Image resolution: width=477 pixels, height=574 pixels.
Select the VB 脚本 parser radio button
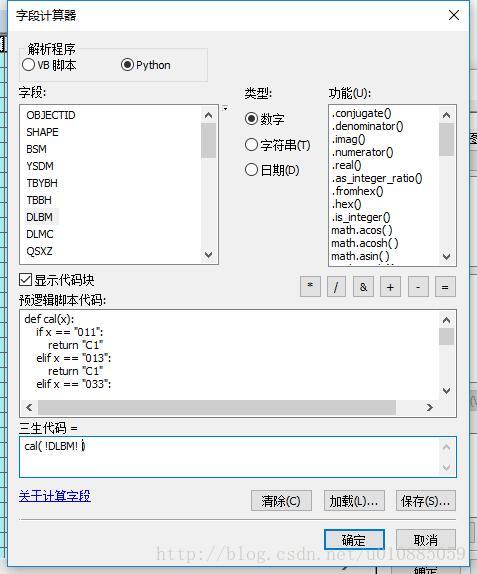click(x=29, y=65)
